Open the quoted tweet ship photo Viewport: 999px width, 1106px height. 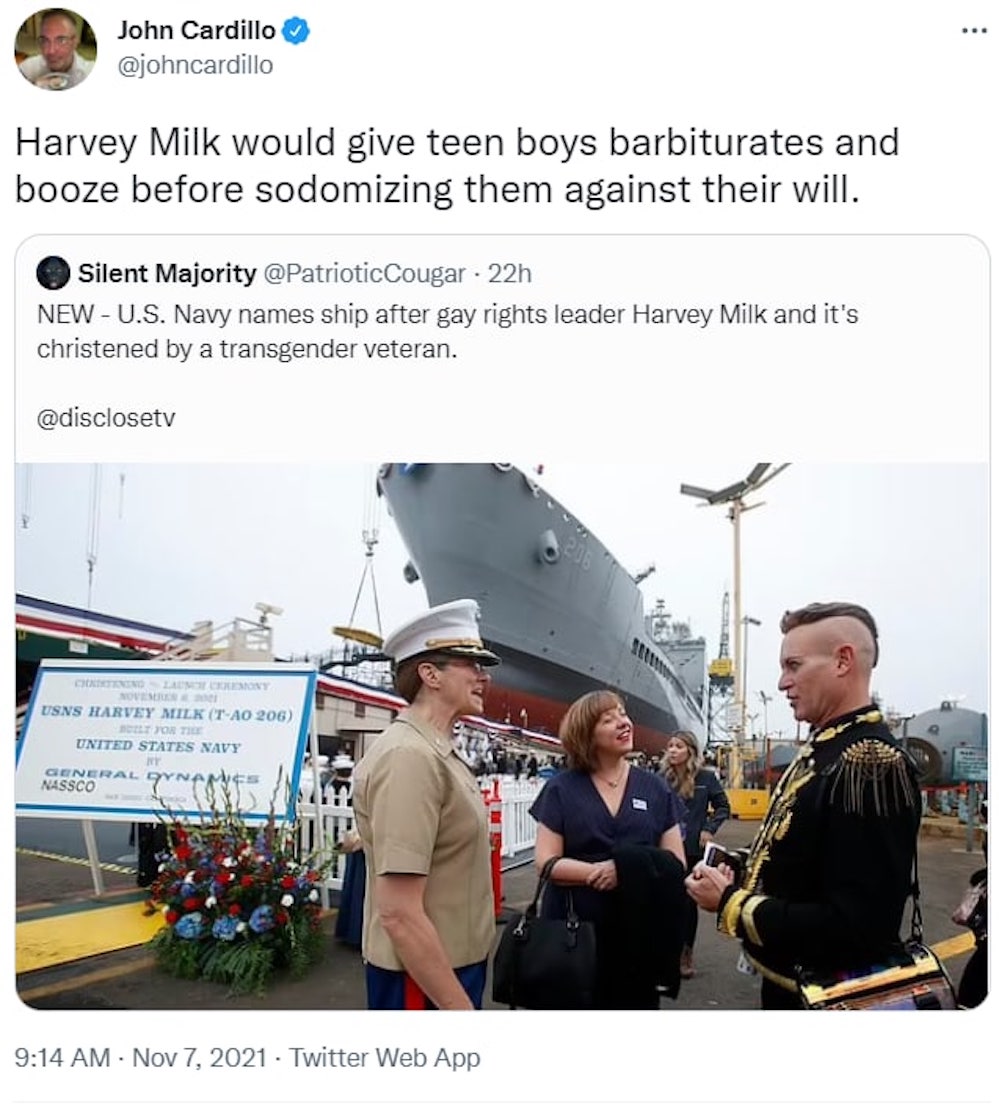(502, 736)
